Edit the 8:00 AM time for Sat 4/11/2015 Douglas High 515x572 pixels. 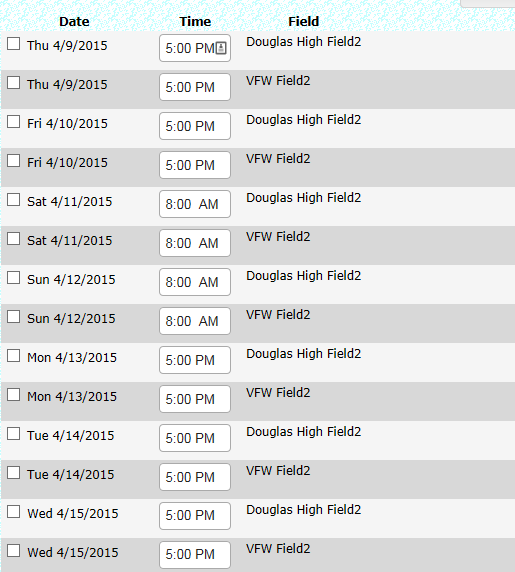[195, 204]
